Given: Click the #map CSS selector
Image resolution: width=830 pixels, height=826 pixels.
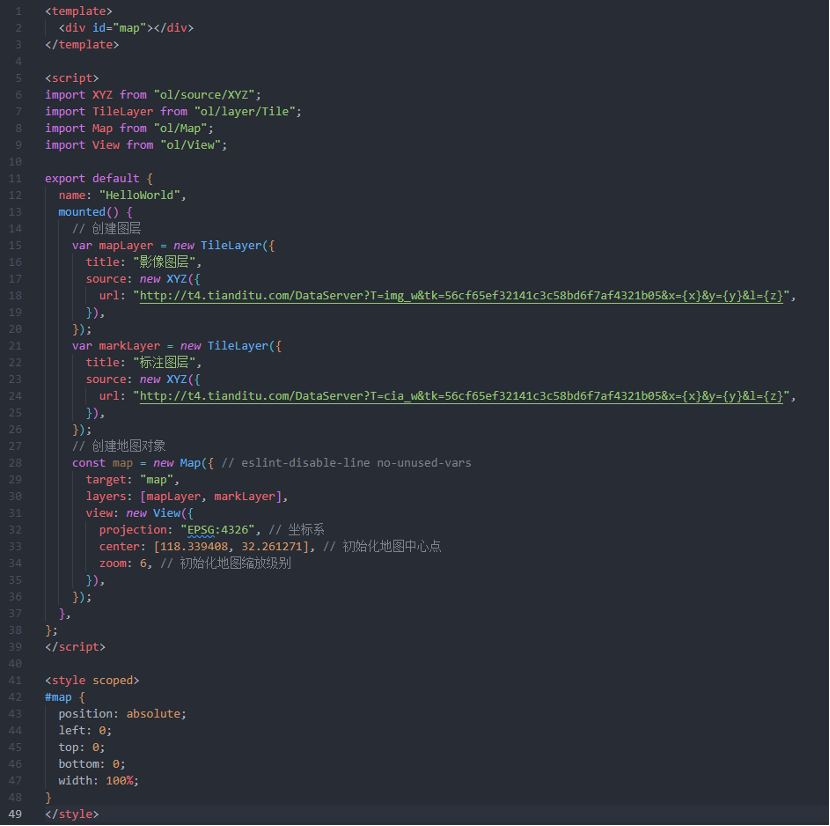Looking at the screenshot, I should 58,697.
